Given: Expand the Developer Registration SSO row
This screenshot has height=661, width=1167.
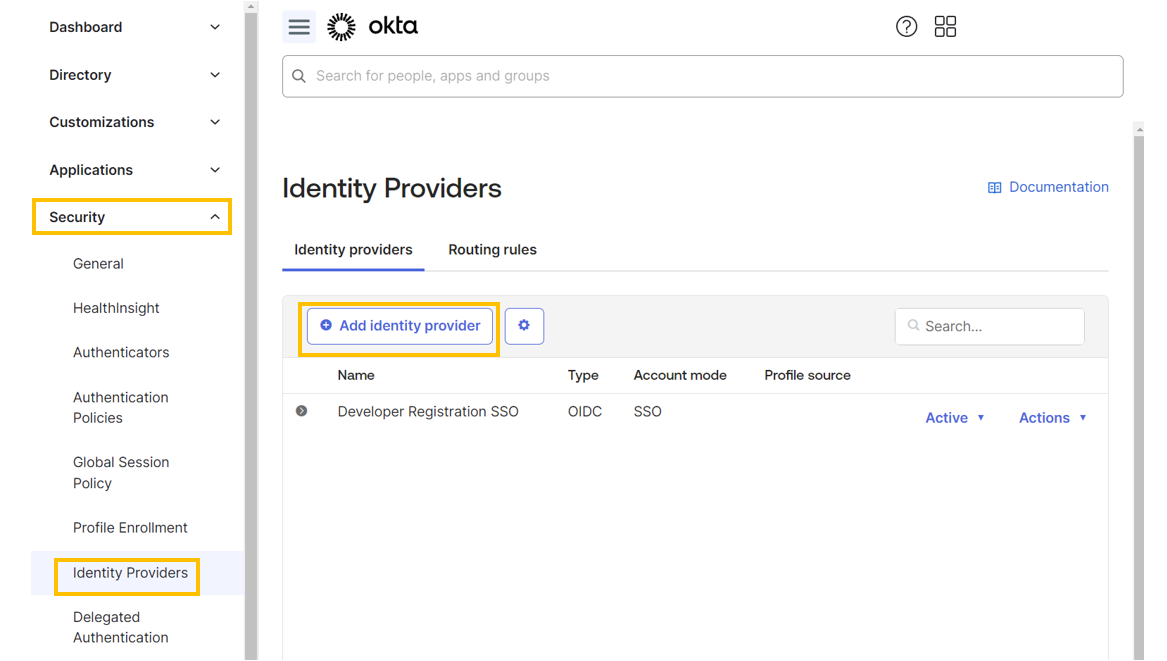Looking at the screenshot, I should pyautogui.click(x=302, y=410).
